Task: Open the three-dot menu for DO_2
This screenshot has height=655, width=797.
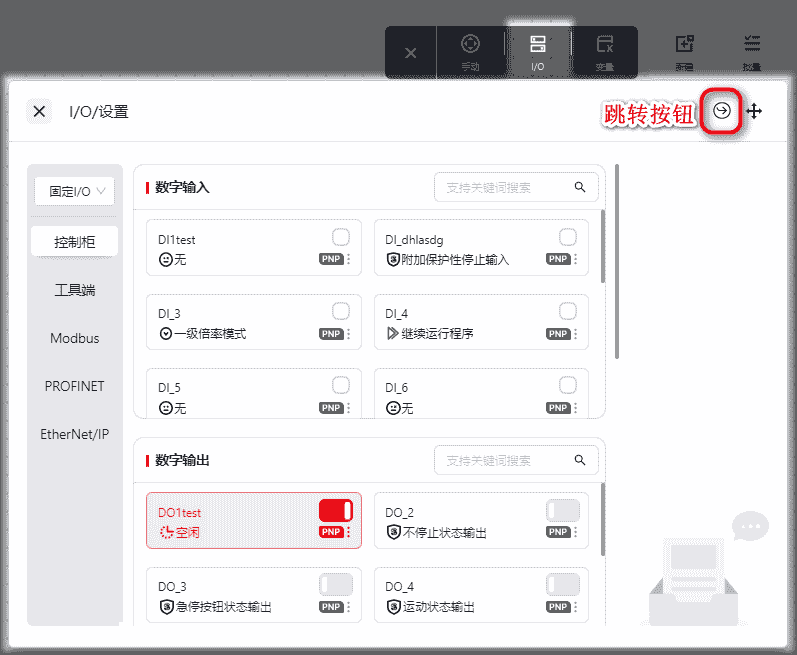Action: coord(576,533)
